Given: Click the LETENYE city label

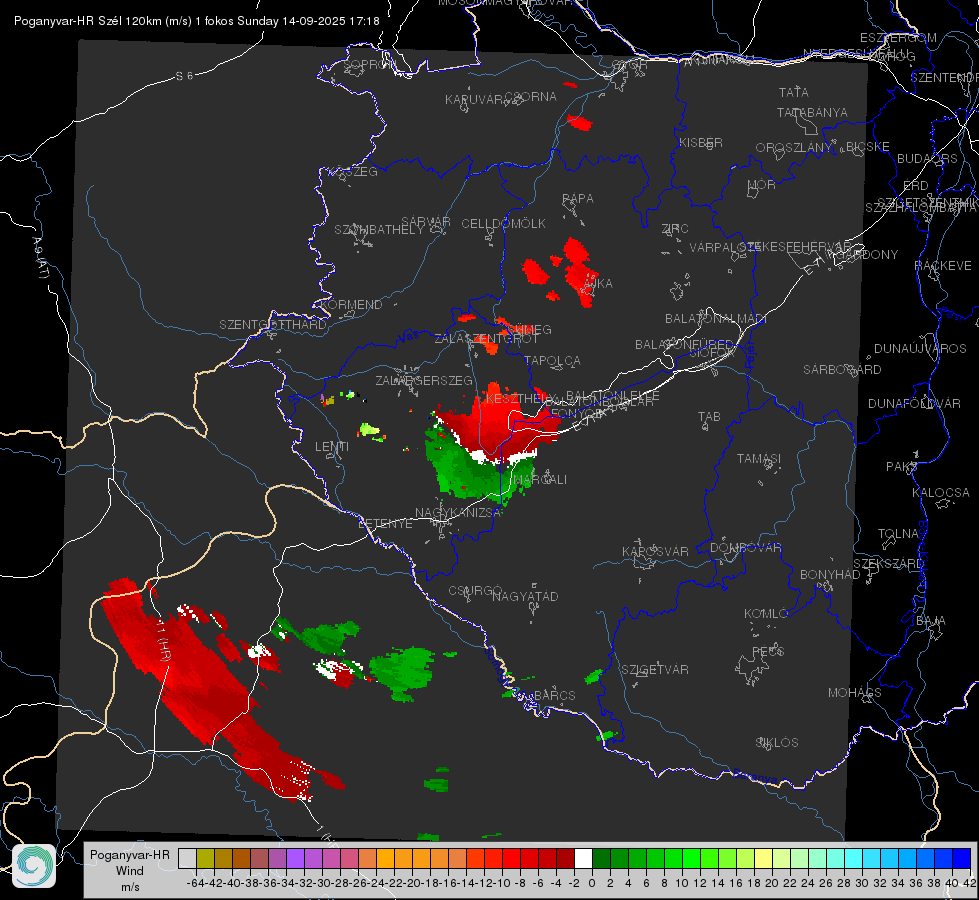Looking at the screenshot, I should pos(385,523).
